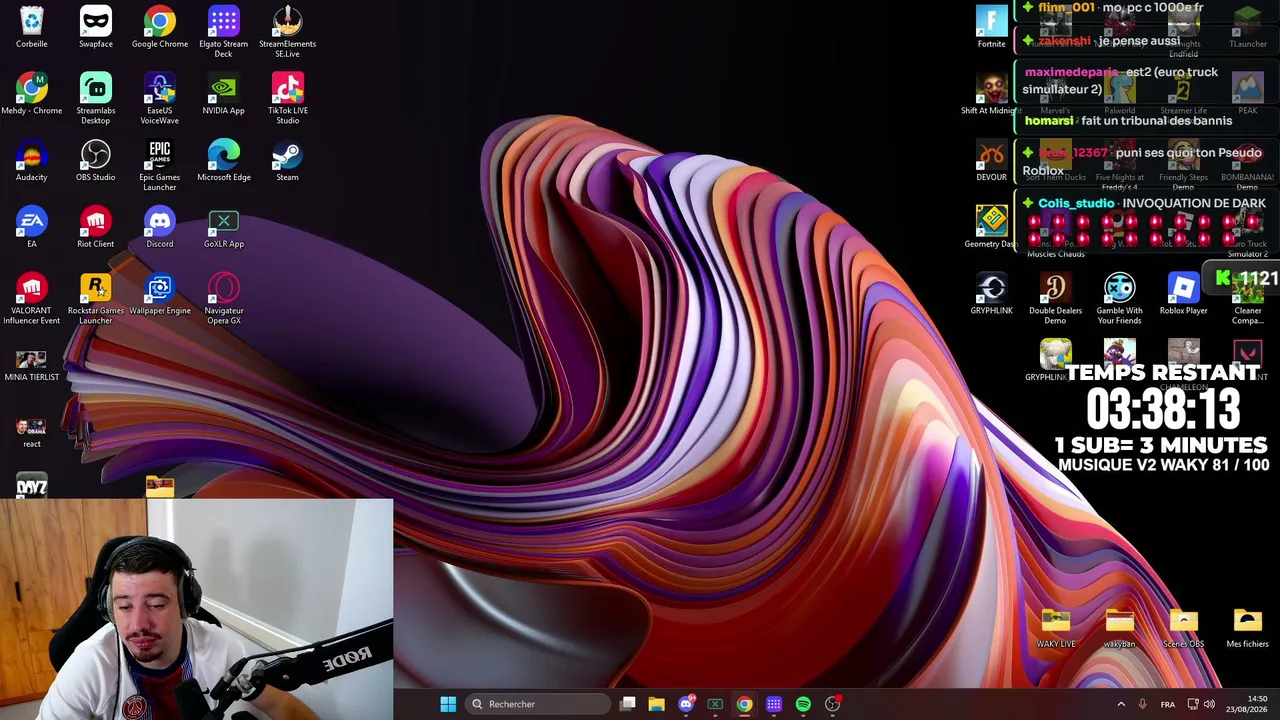Screen dimensions: 1280x720
Task: Switch to Discord on the taskbar
Action: [x=686, y=704]
